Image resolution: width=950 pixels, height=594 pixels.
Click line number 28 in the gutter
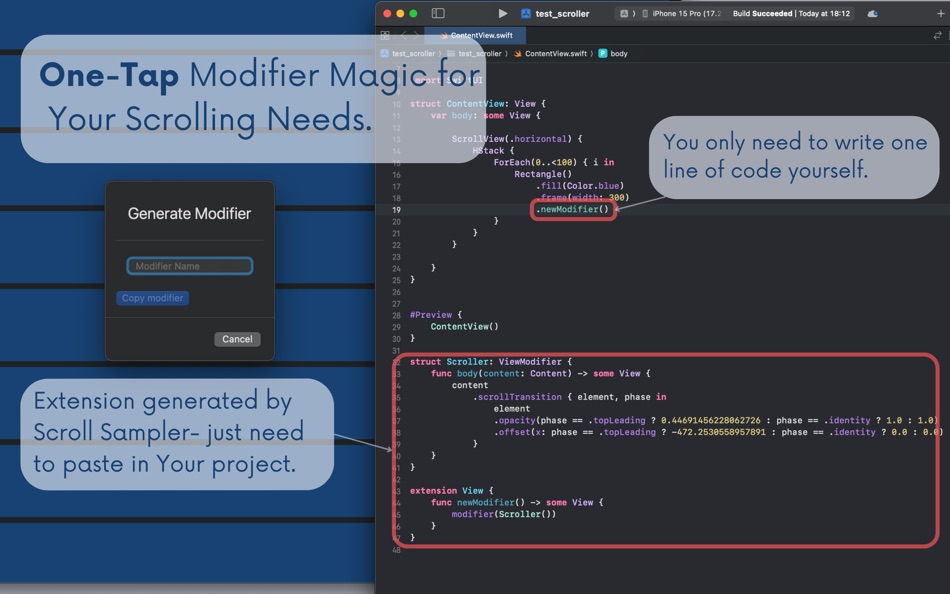point(396,315)
